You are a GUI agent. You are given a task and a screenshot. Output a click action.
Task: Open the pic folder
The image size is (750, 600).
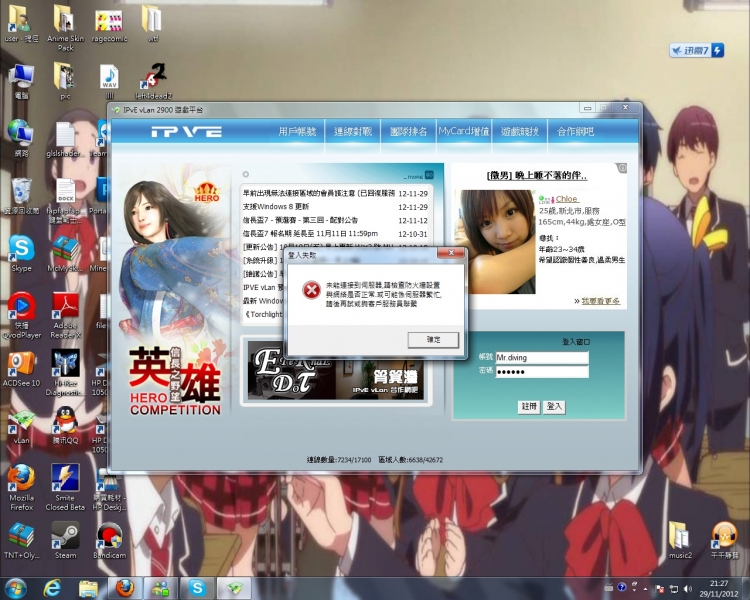pos(65,81)
